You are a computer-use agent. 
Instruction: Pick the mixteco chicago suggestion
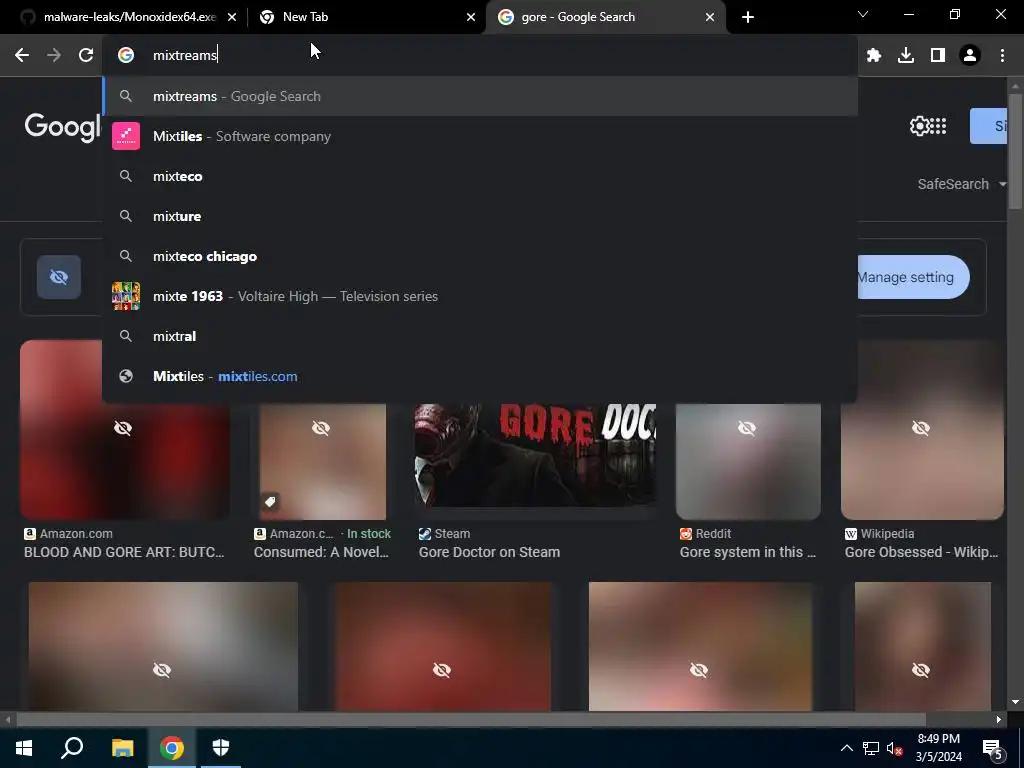pos(480,257)
